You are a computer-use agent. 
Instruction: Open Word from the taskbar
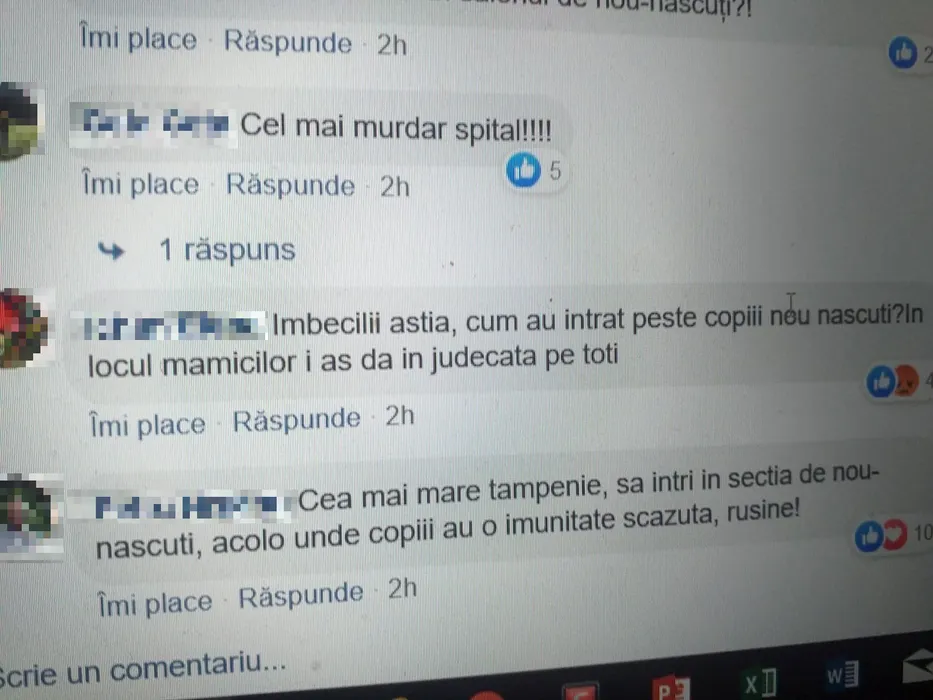pyautogui.click(x=842, y=674)
